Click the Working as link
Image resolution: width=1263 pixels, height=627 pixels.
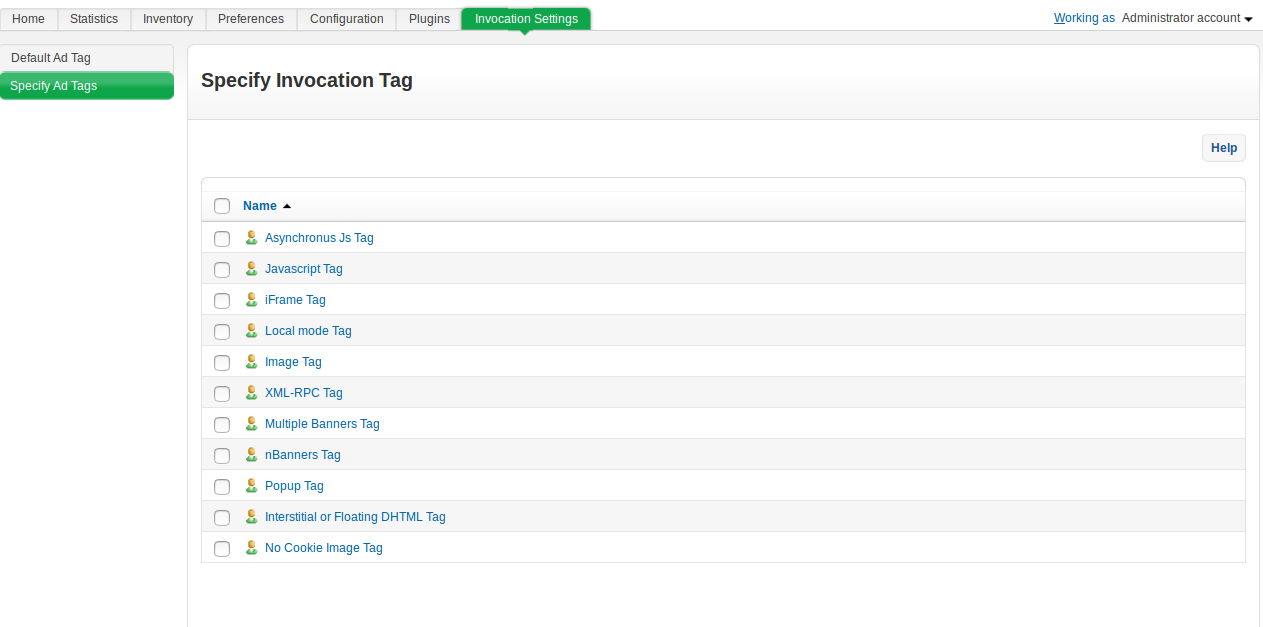pyautogui.click(x=1084, y=18)
